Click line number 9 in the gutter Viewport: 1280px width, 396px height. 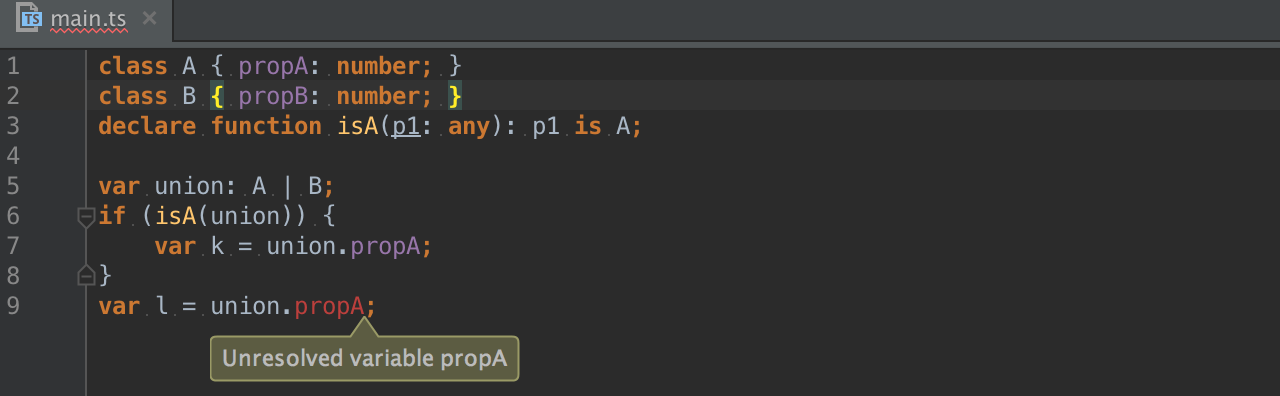(x=13, y=306)
